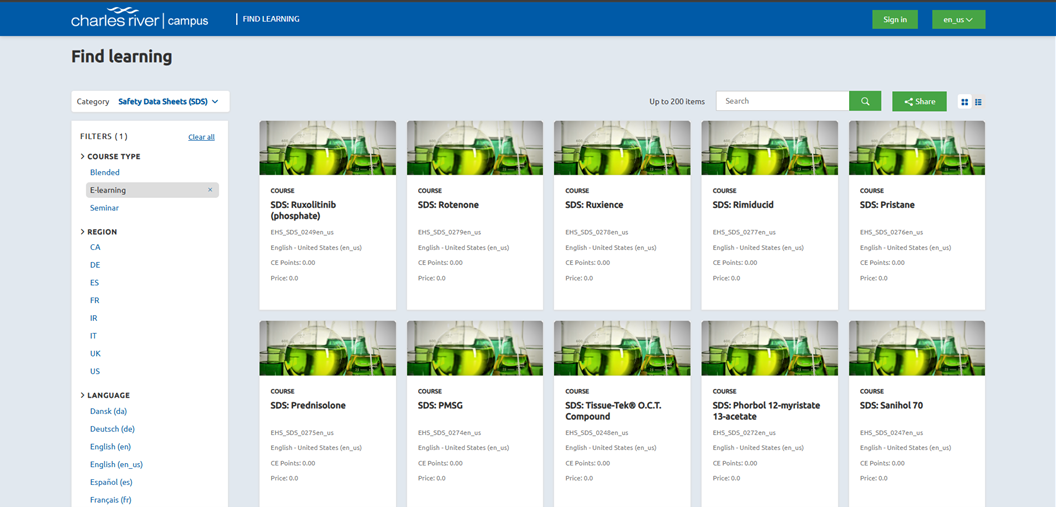
Task: Filter by region UK
Action: pyautogui.click(x=95, y=353)
